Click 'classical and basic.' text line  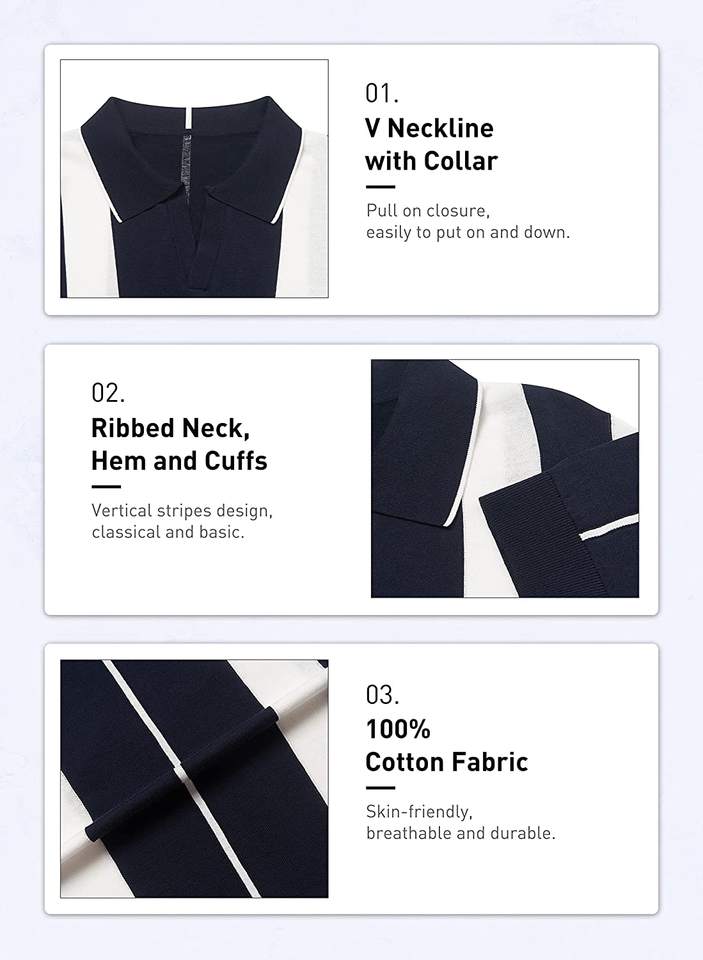(x=168, y=532)
